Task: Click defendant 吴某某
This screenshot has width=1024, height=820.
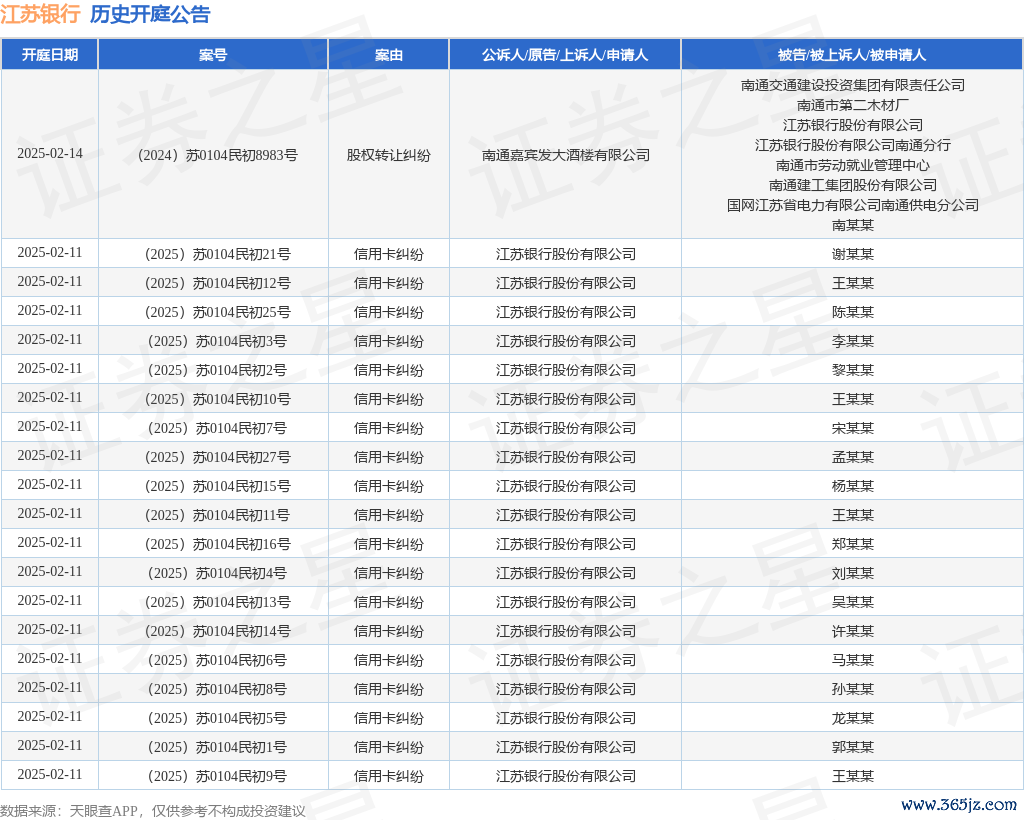Action: point(852,602)
